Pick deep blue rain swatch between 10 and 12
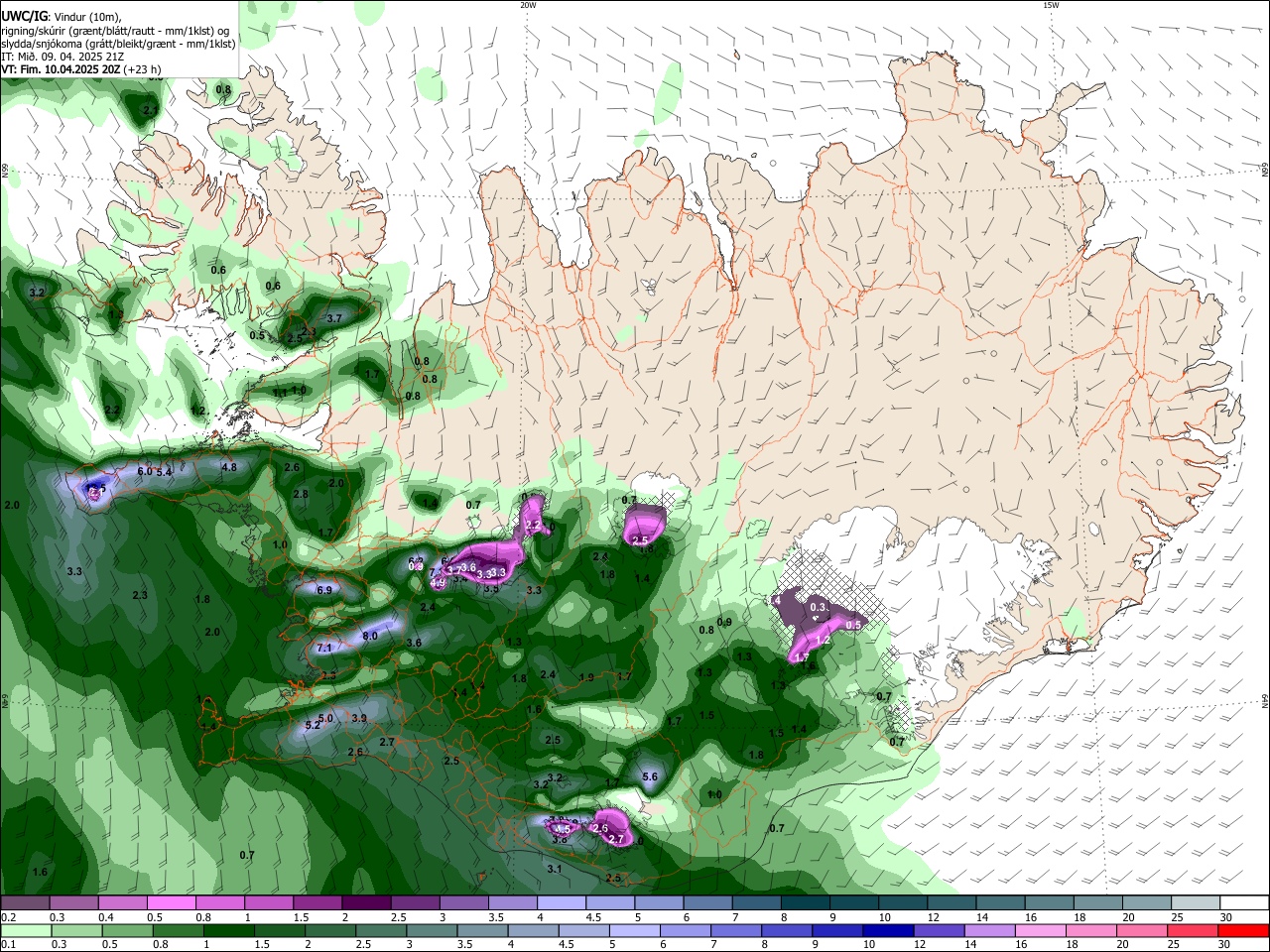The width and height of the screenshot is (1270, 952). pos(890,931)
